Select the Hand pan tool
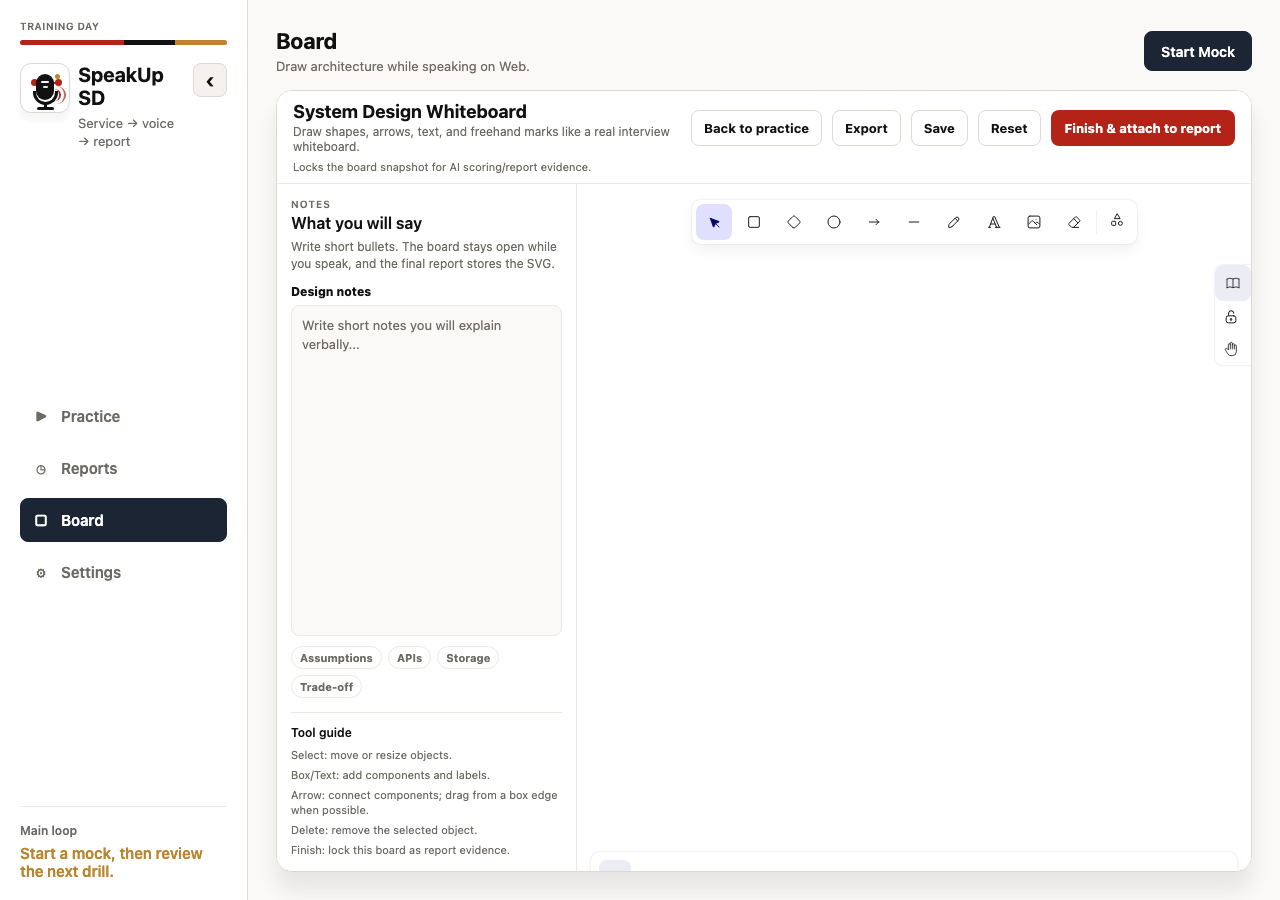This screenshot has height=900, width=1280. coord(1232,349)
